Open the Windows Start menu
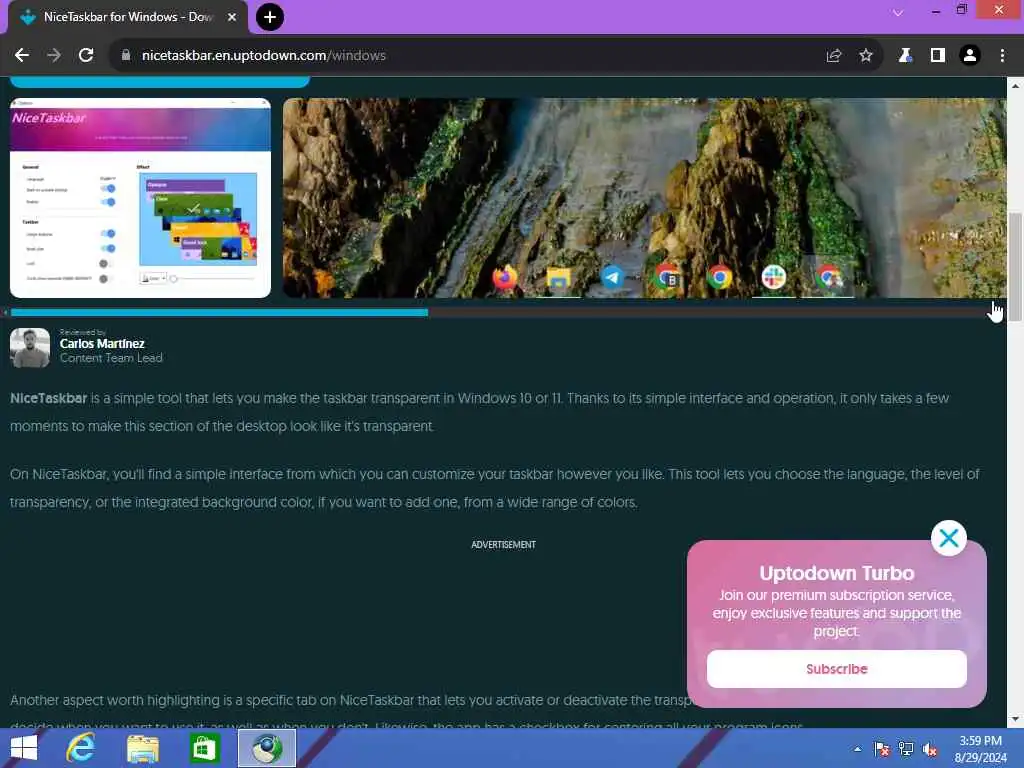Image resolution: width=1024 pixels, height=768 pixels. (x=24, y=748)
